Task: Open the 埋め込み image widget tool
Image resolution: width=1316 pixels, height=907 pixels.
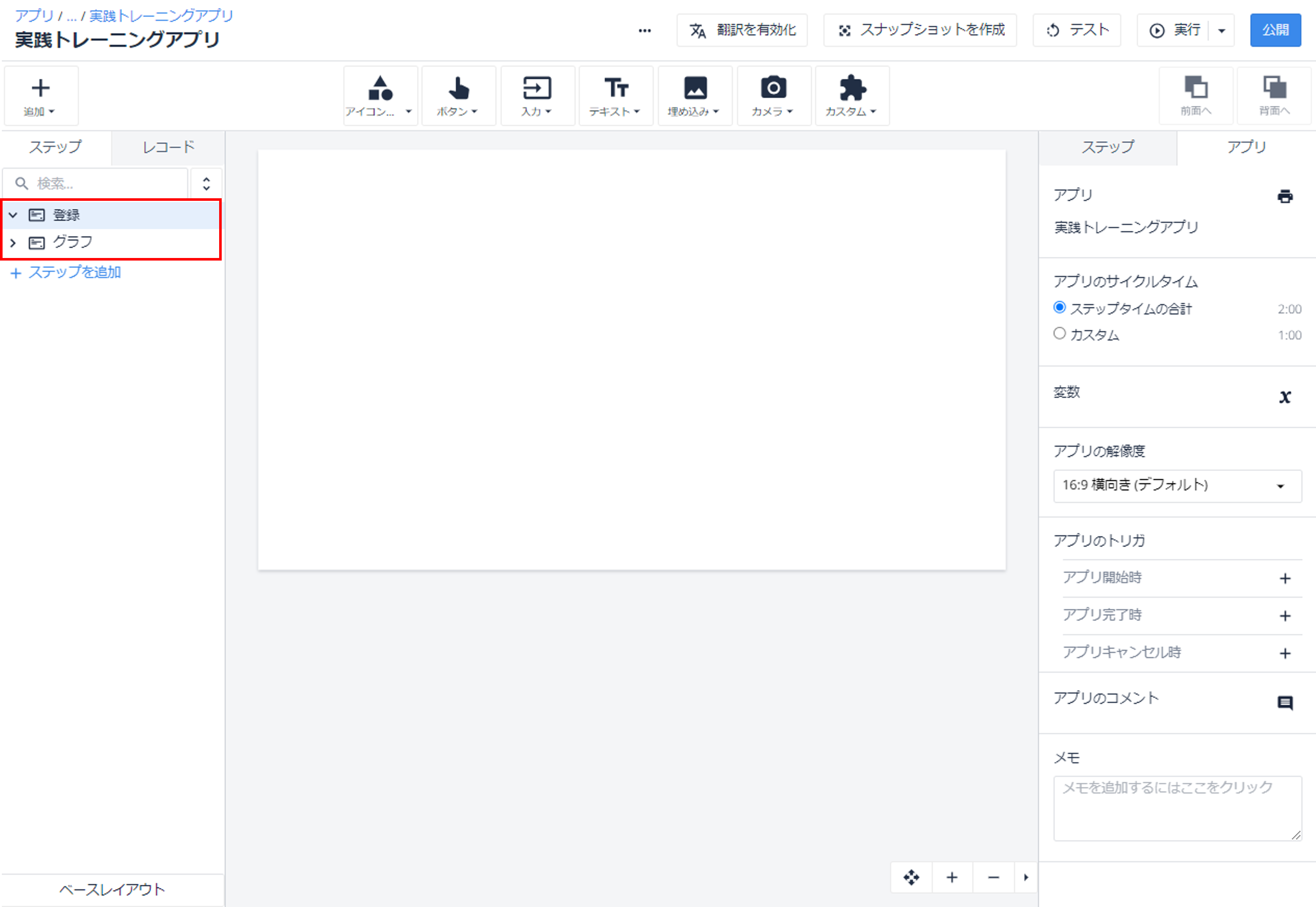Action: 695,96
